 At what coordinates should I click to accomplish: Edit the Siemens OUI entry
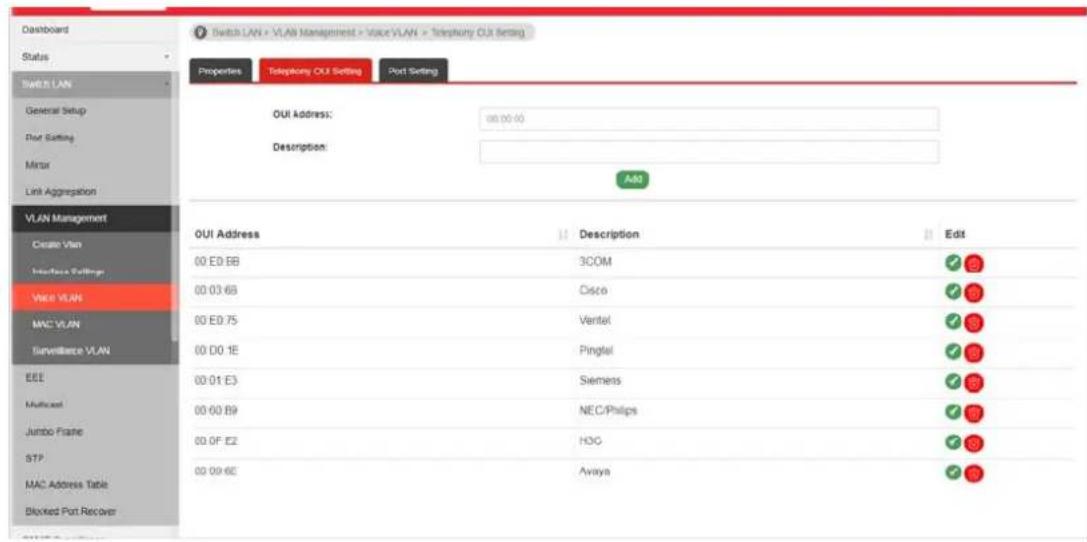tap(953, 382)
